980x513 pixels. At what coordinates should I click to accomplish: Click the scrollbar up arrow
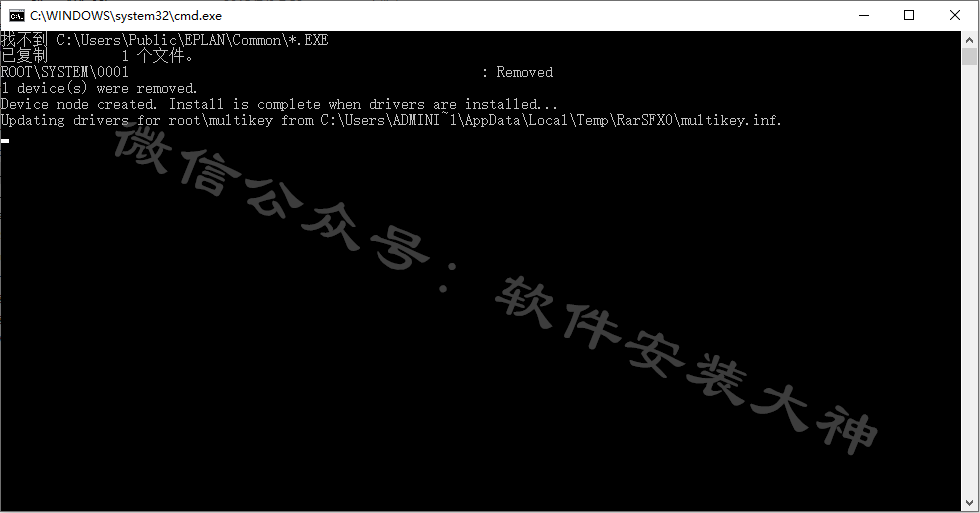pyautogui.click(x=969, y=39)
